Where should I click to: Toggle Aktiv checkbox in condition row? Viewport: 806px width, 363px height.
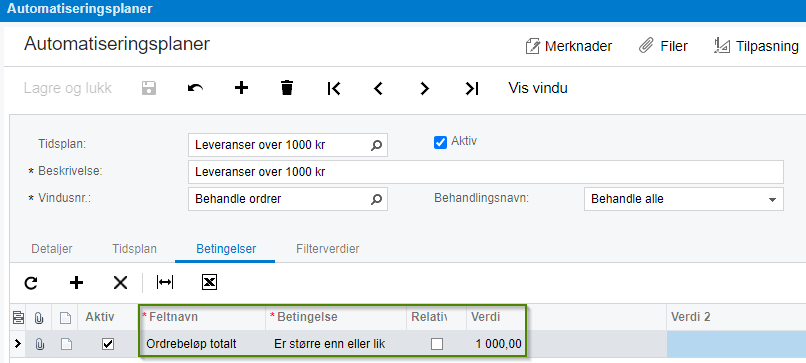click(x=108, y=344)
